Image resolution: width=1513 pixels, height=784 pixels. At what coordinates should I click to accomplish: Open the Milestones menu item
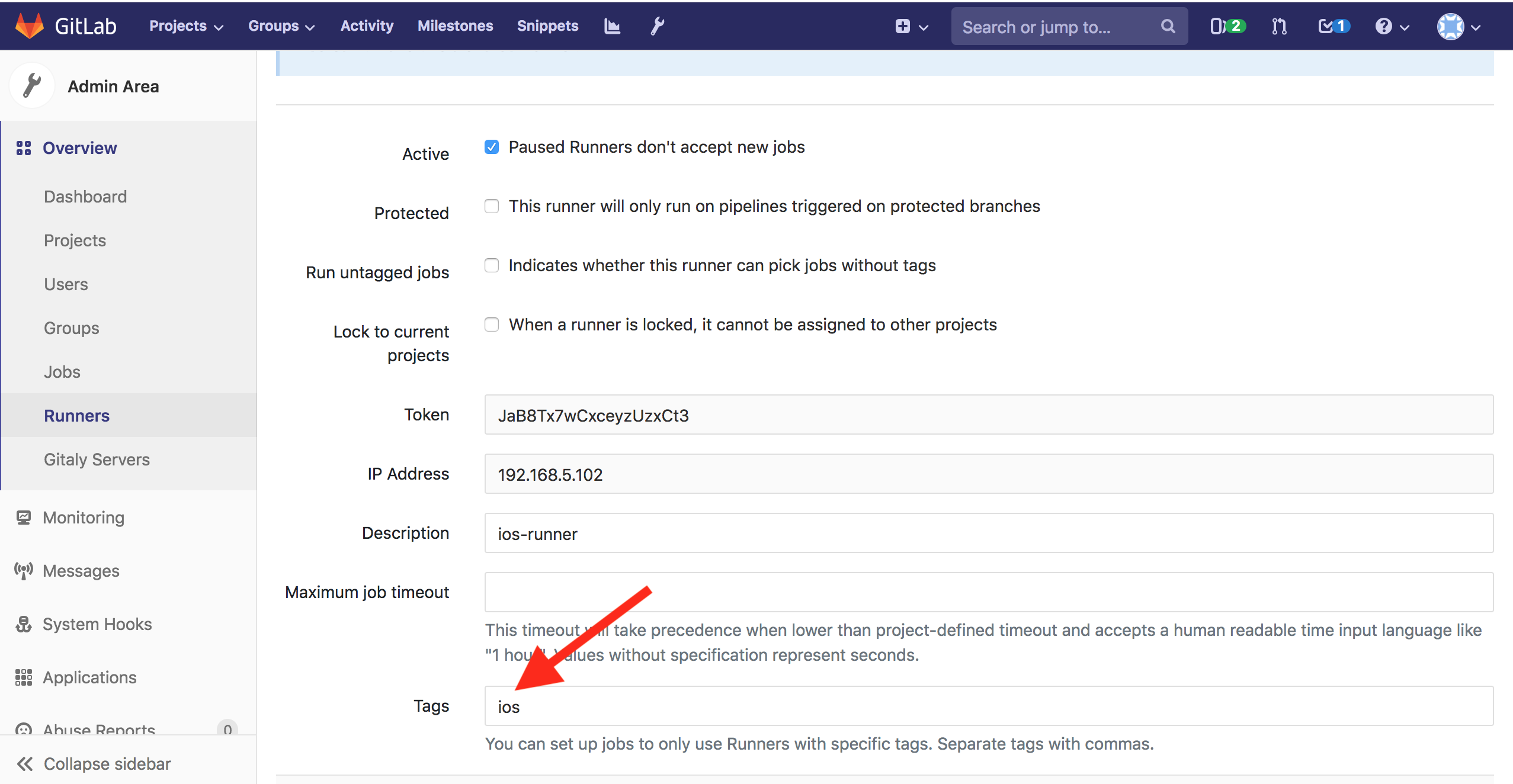click(x=455, y=25)
